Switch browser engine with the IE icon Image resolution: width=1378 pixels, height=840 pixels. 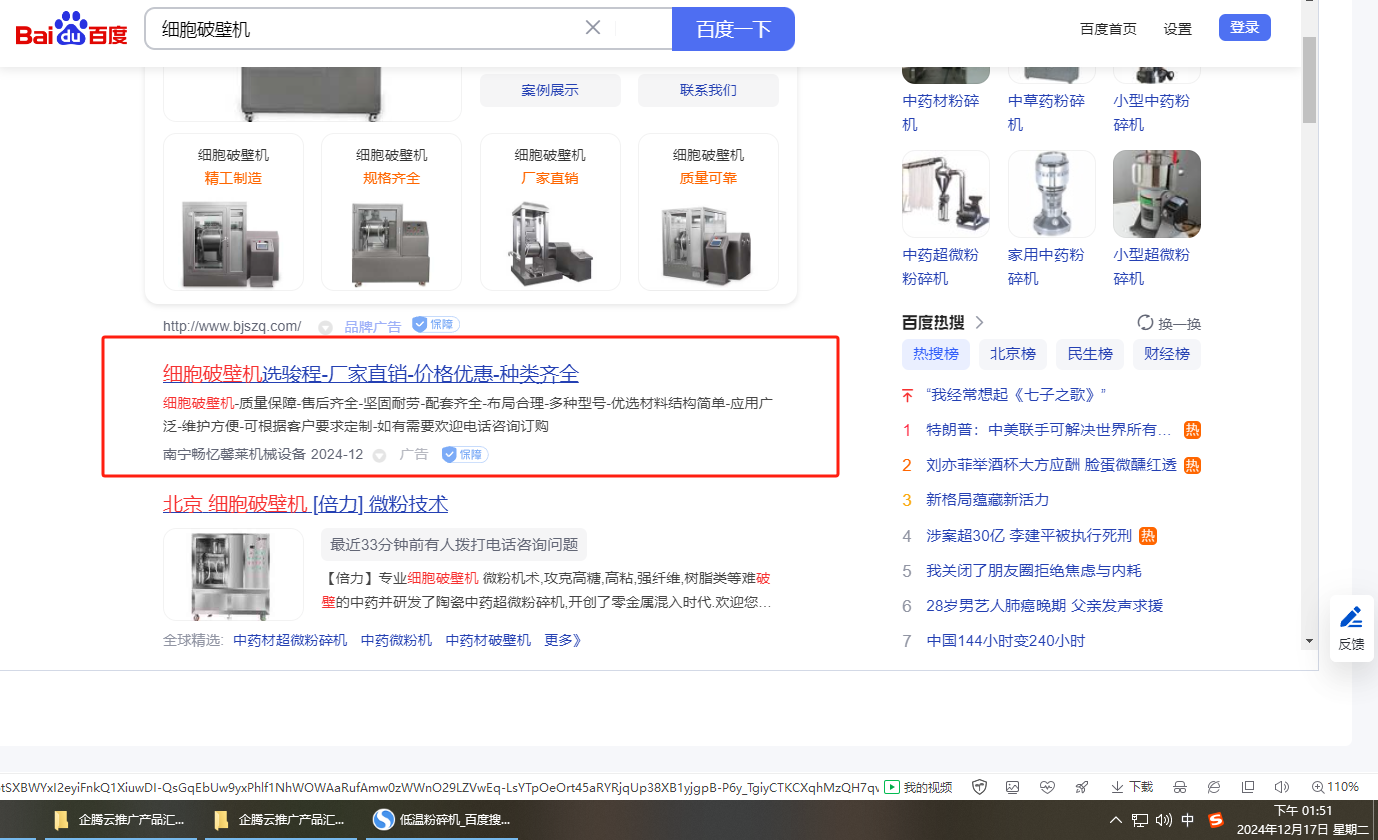pyautogui.click(x=1214, y=787)
